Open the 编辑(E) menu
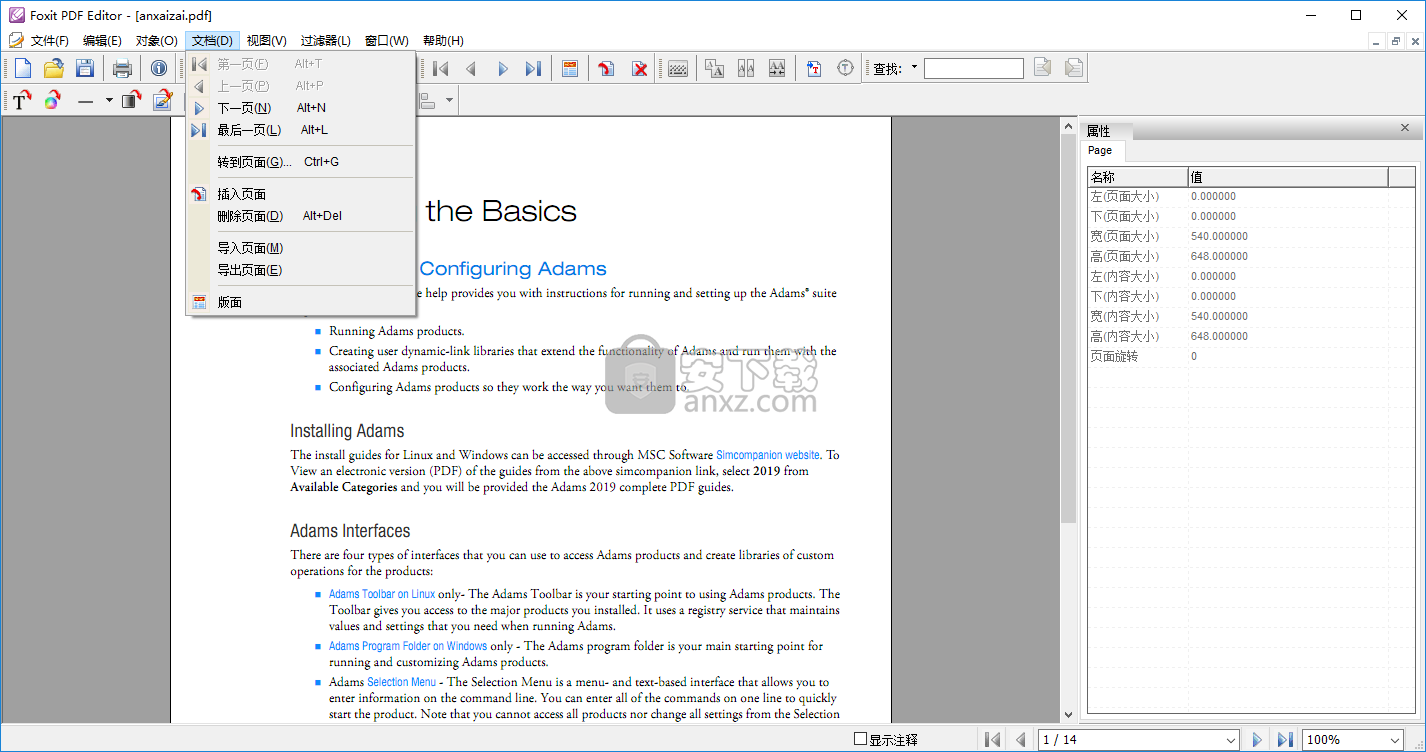This screenshot has height=752, width=1426. (102, 41)
